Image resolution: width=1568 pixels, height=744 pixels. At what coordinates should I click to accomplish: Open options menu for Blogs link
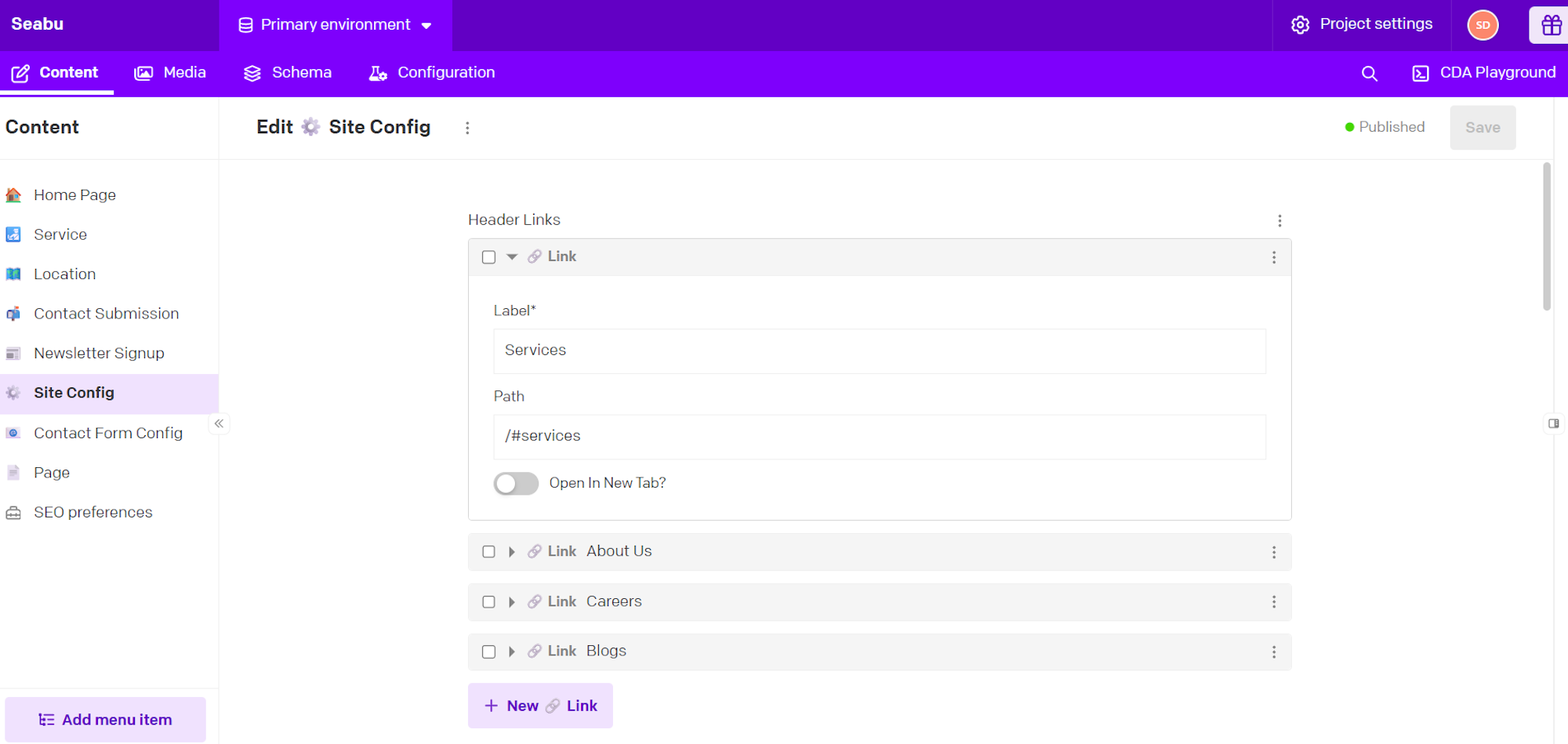coord(1273,651)
